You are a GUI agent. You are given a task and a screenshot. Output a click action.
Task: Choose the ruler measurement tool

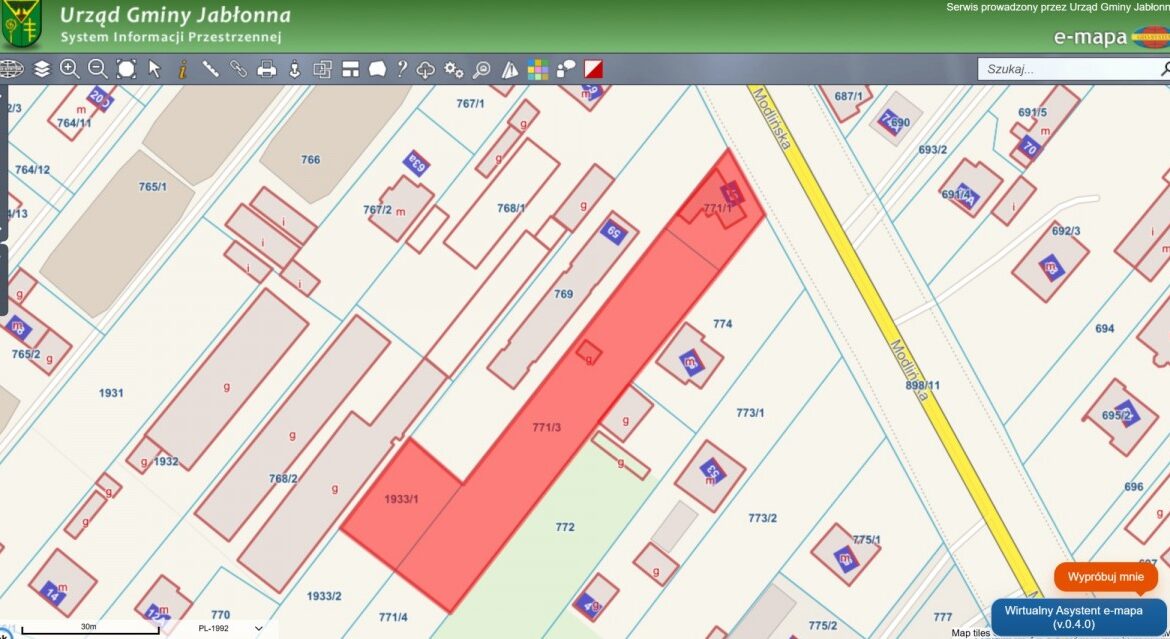(x=210, y=69)
